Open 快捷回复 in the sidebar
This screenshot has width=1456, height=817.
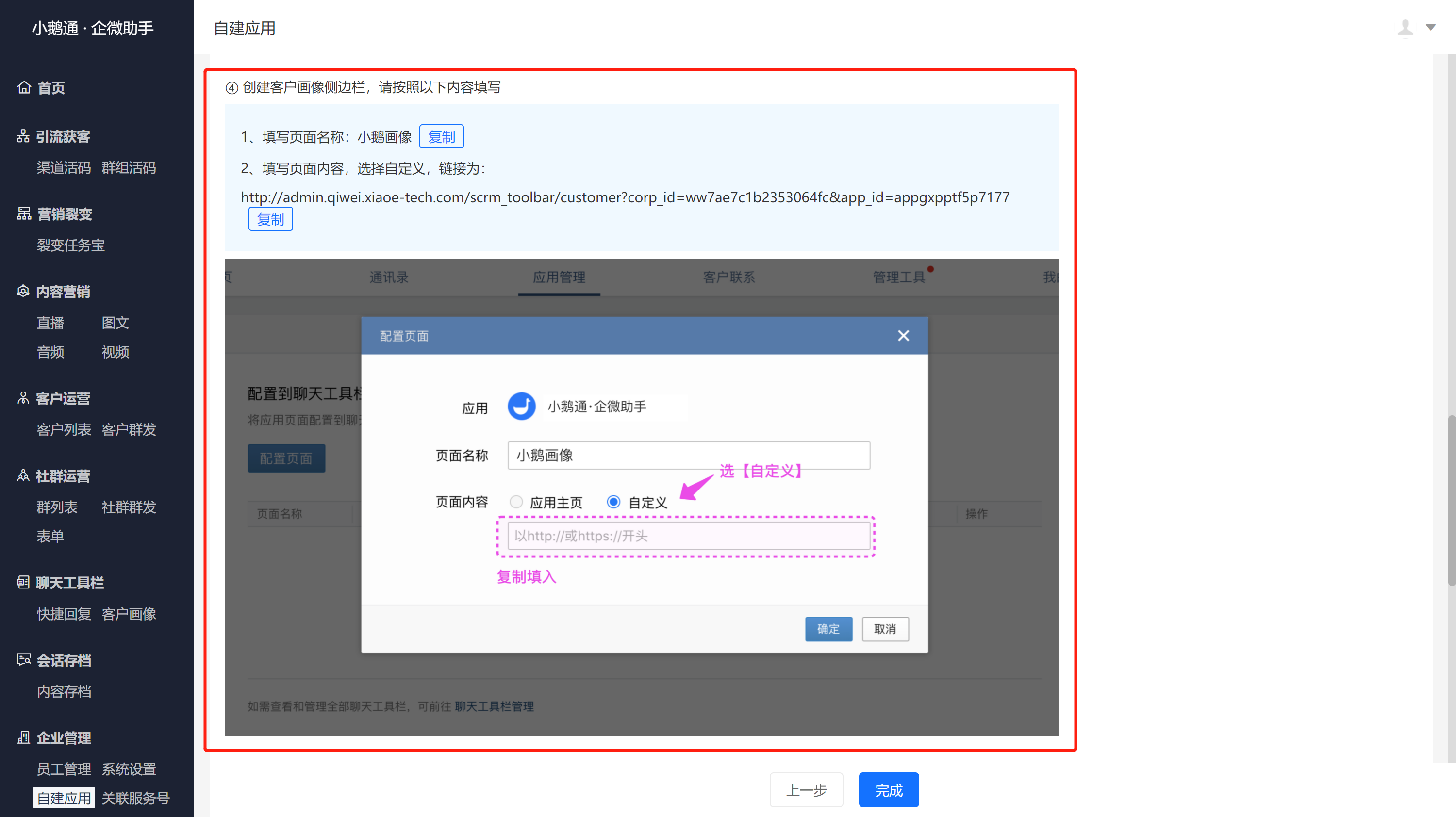64,614
